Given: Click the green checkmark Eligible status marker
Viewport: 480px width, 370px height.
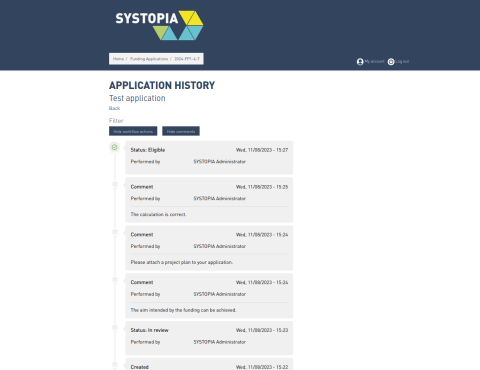Looking at the screenshot, I should (x=115, y=147).
